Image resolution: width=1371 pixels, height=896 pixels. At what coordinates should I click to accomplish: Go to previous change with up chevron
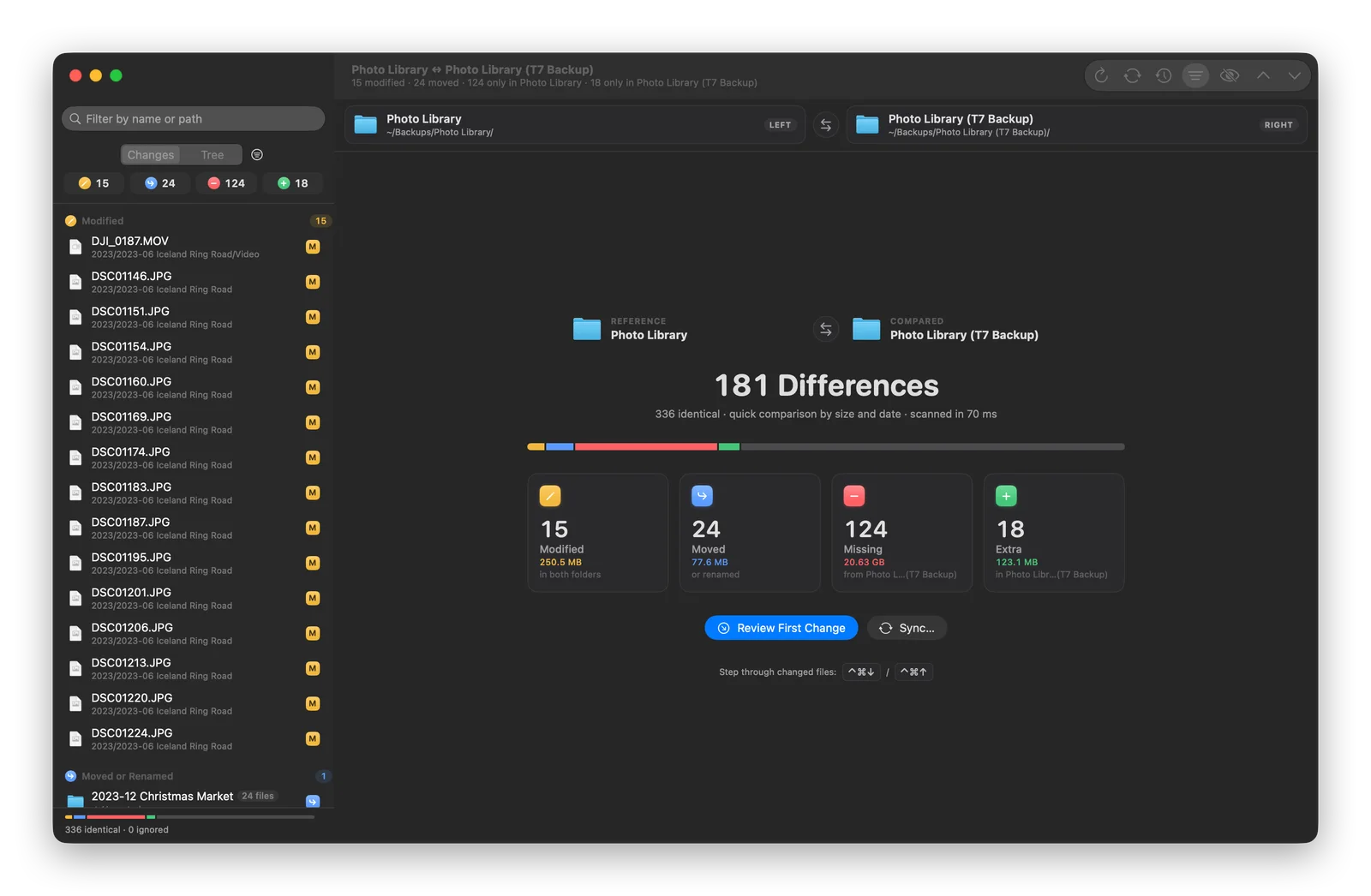tap(1263, 75)
